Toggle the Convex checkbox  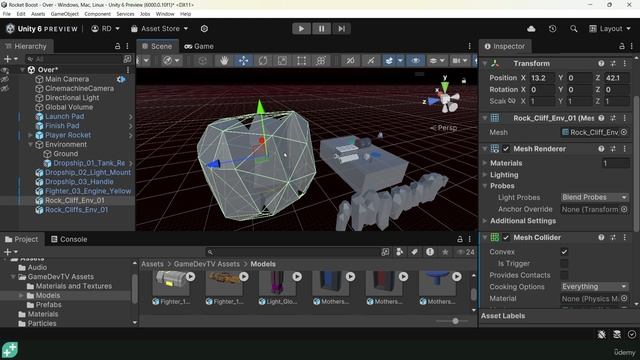pos(564,252)
